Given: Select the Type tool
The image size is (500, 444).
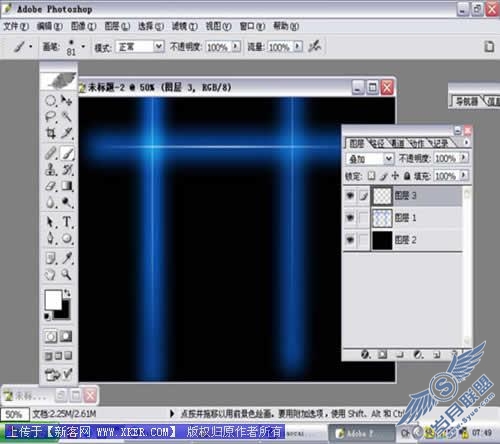Looking at the screenshot, I should (67, 222).
